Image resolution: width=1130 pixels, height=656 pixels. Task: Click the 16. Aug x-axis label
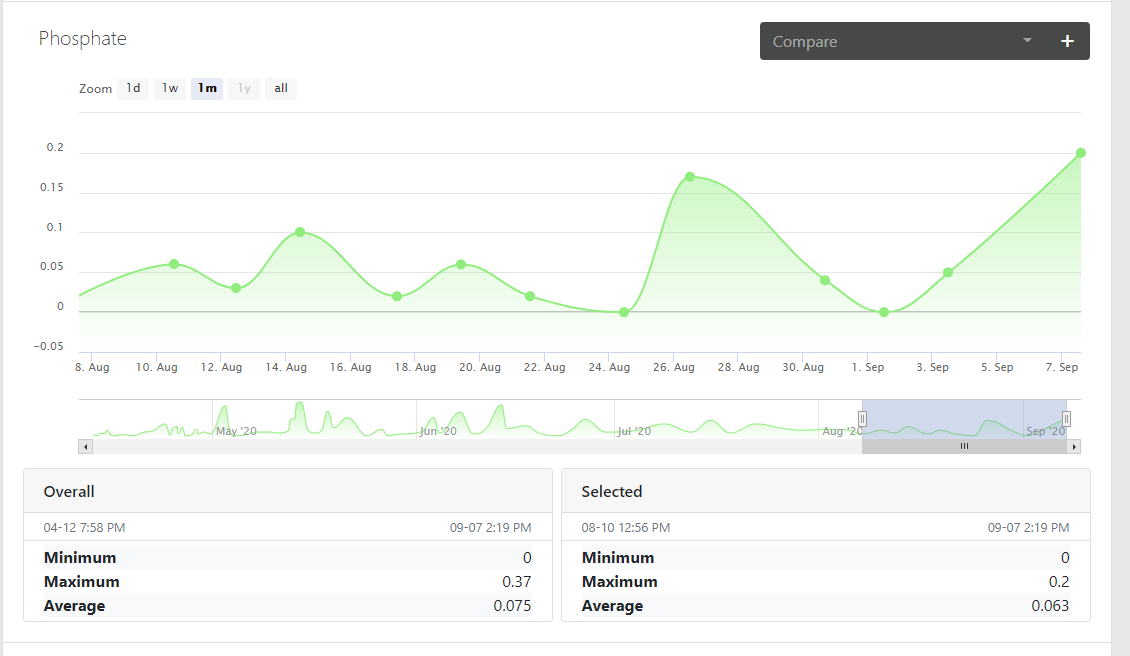point(351,367)
